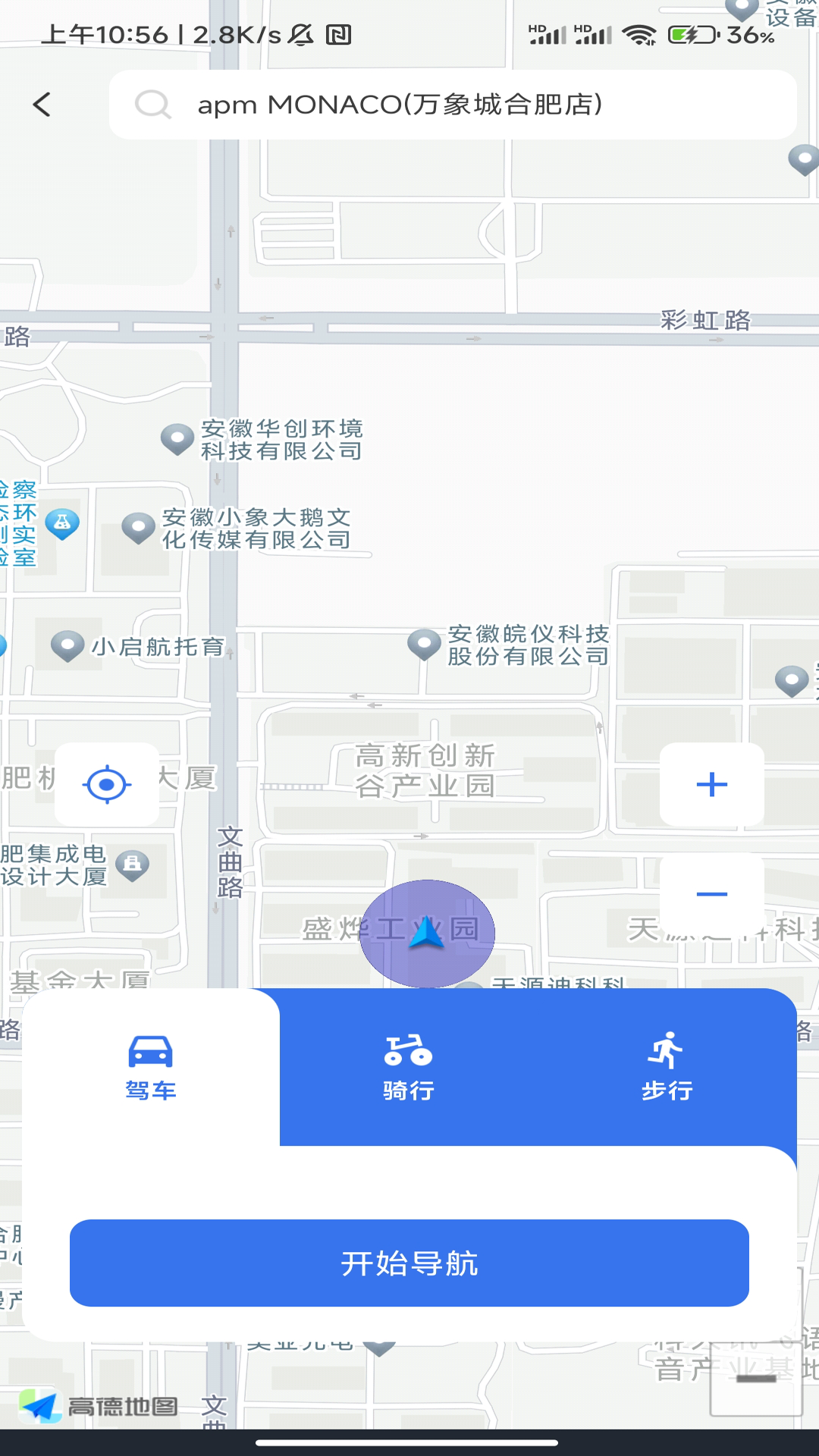Tap the 安徽皖仪科技股份有限公司 map pin
The height and width of the screenshot is (1456, 819).
click(x=424, y=644)
